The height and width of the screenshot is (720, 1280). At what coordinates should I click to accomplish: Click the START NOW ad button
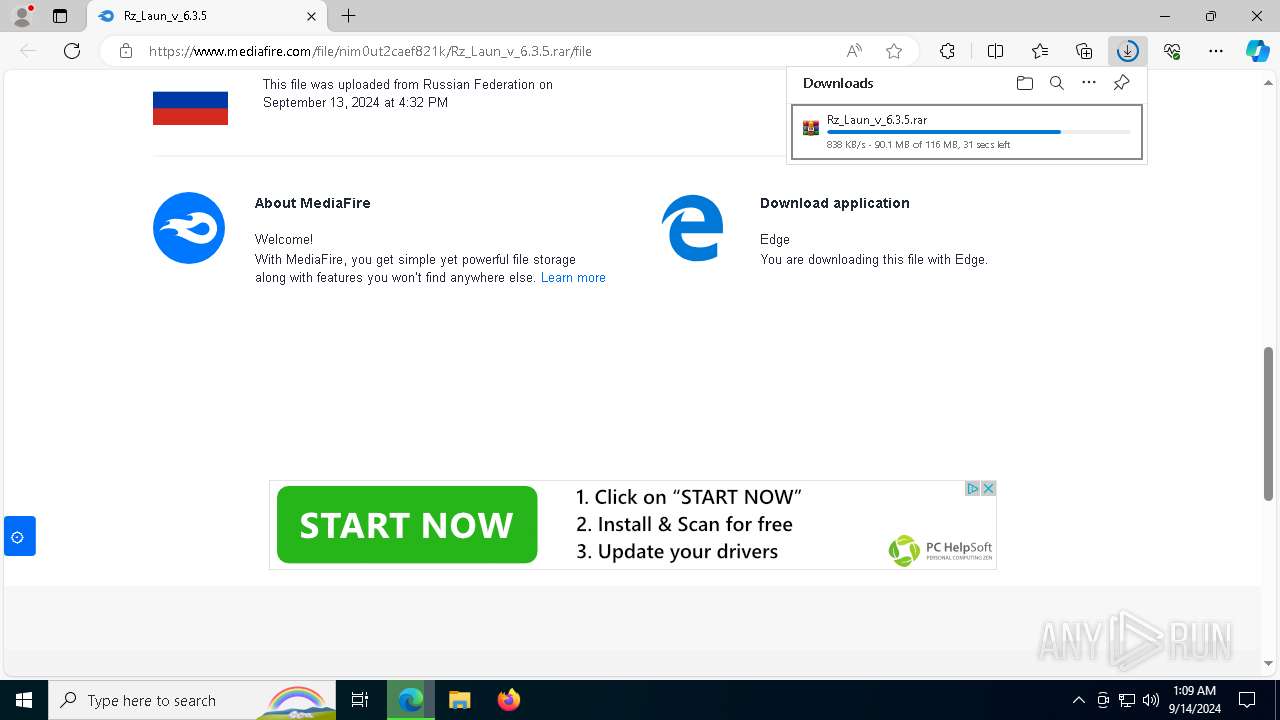click(407, 525)
